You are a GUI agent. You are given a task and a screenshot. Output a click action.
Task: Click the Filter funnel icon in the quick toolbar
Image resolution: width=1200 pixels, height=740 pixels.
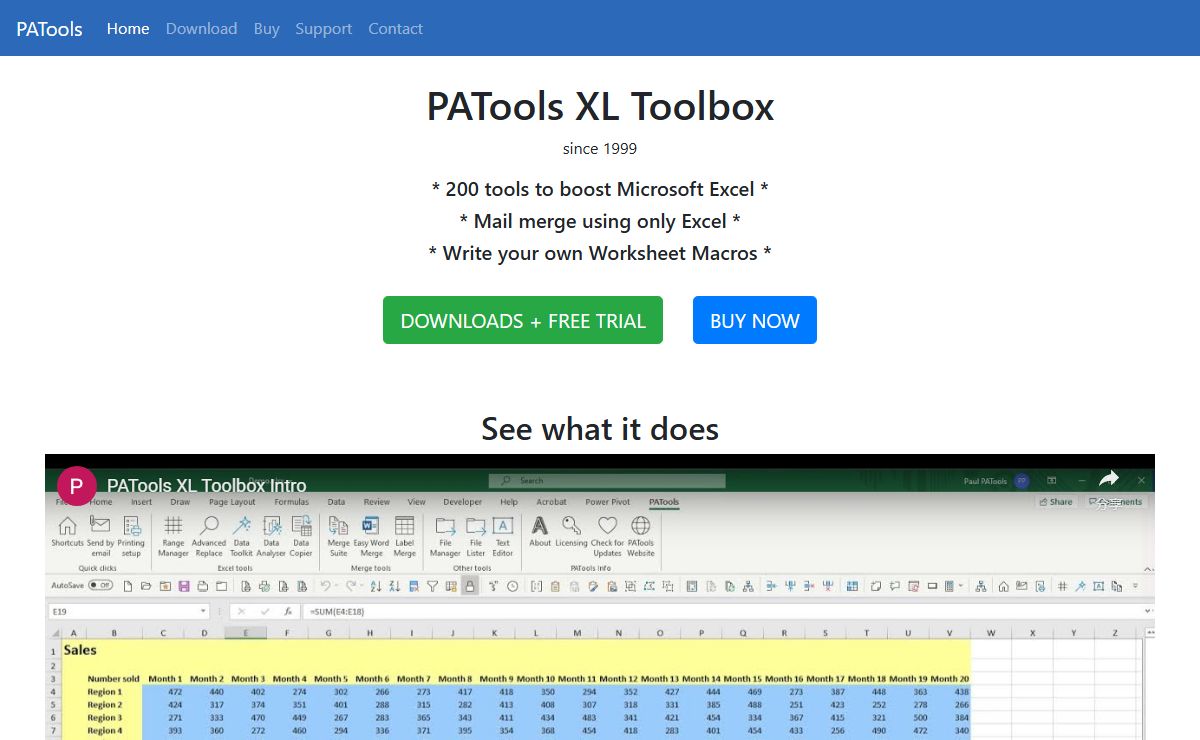click(432, 586)
